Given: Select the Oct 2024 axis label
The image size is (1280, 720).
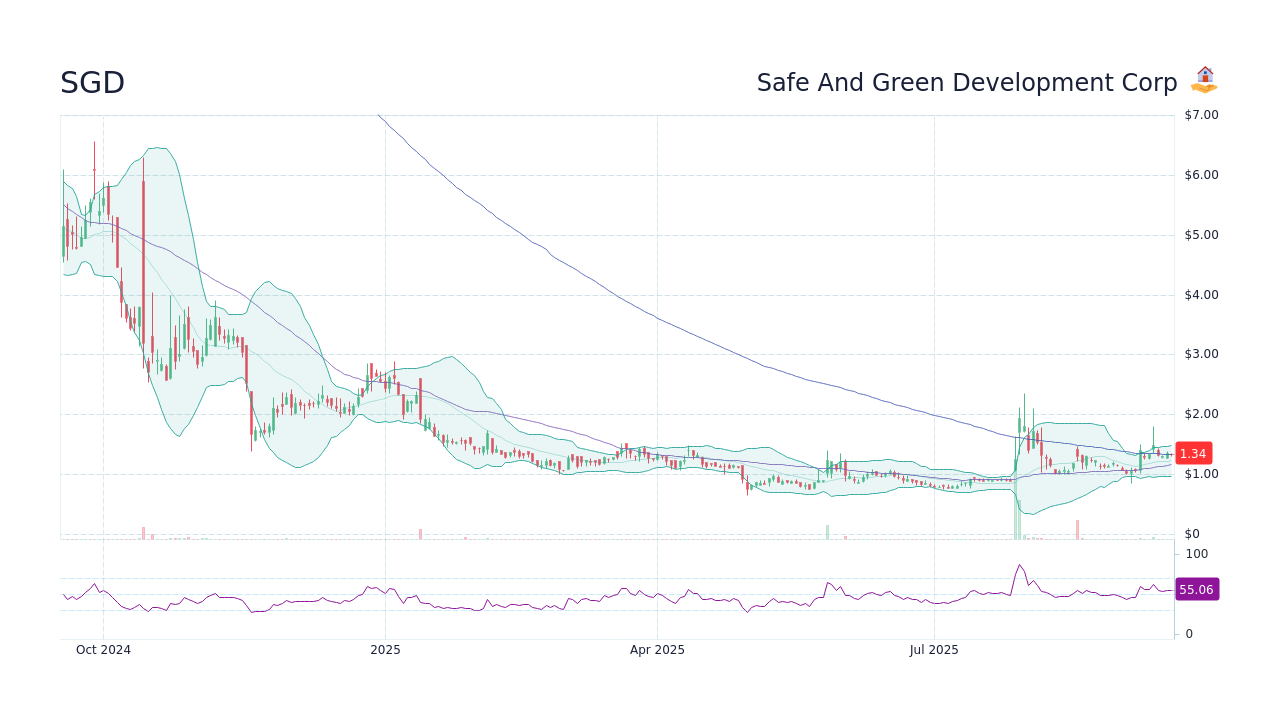Looking at the screenshot, I should click(x=103, y=649).
